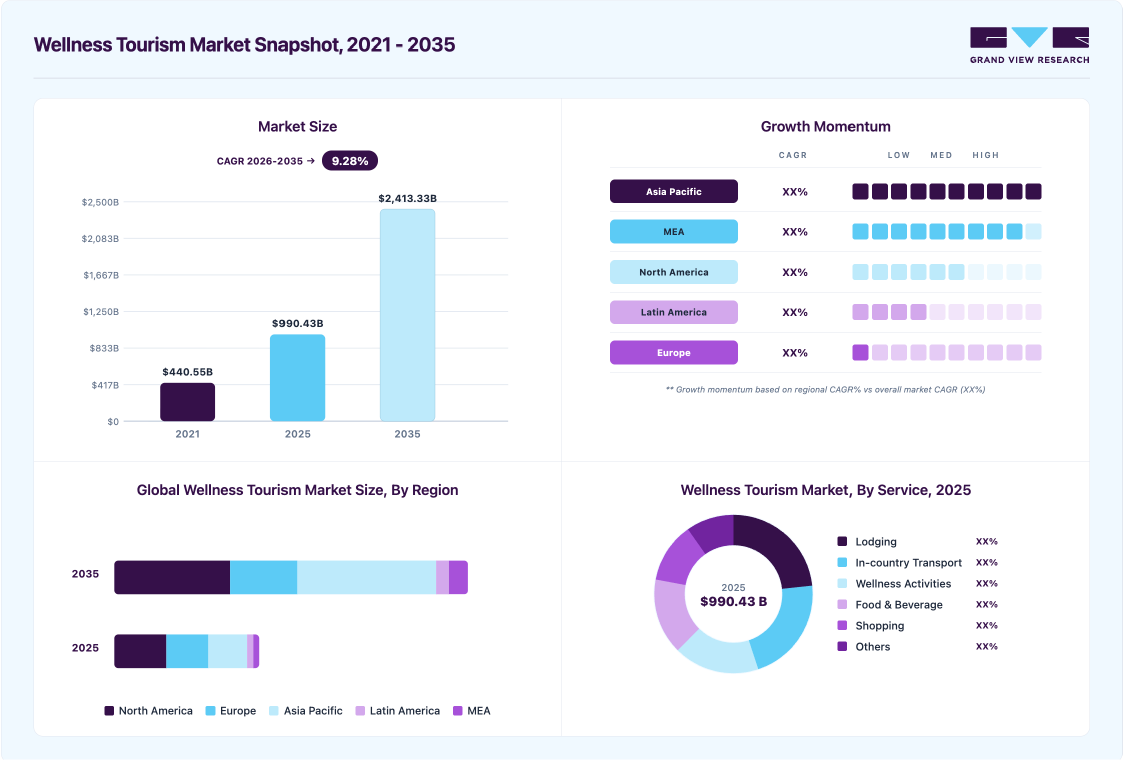Click Latin America legend swatch in region chart

coord(360,711)
